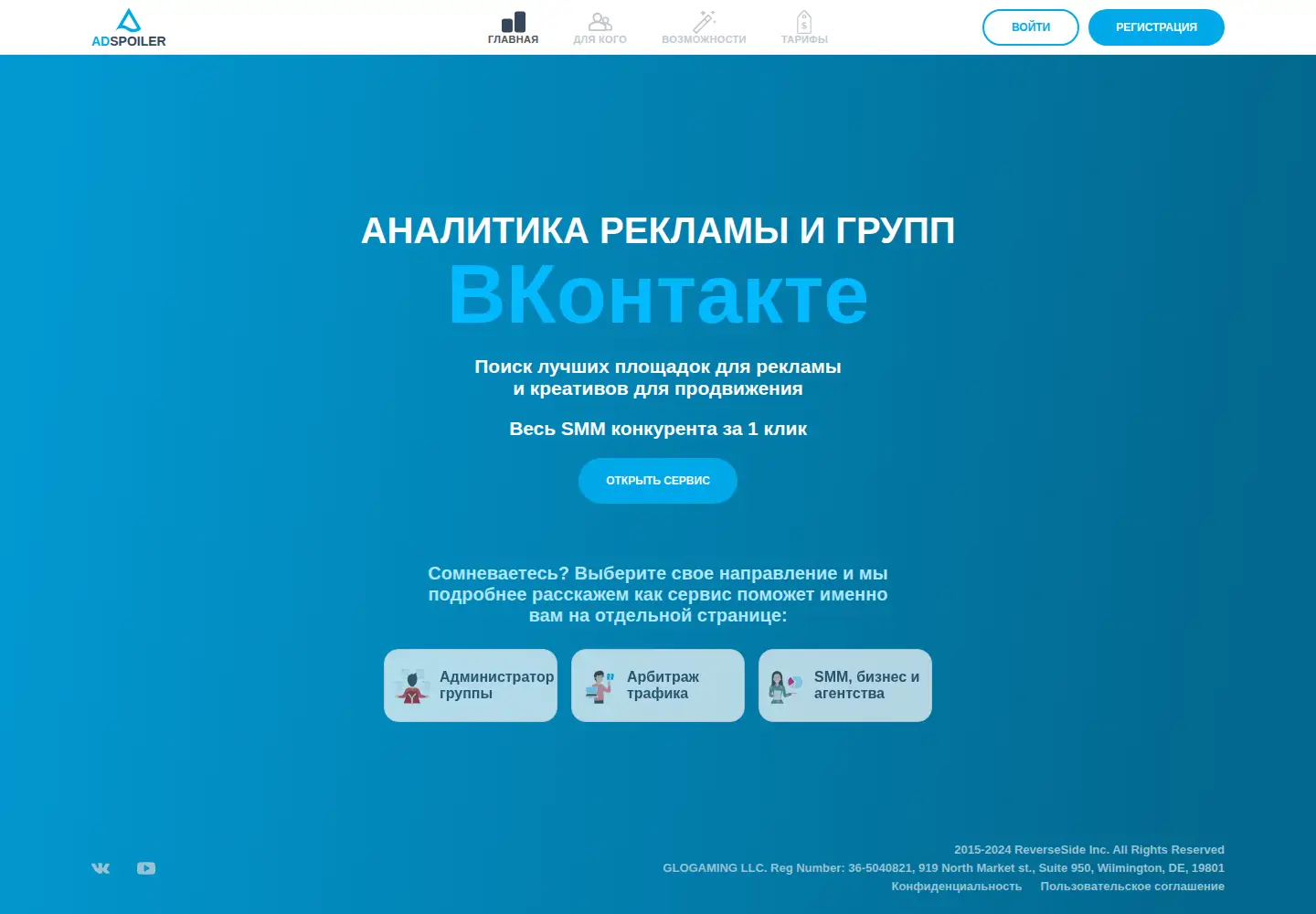1316x914 pixels.
Task: Click the Аналитика рекламы и групп heading
Action: [658, 230]
